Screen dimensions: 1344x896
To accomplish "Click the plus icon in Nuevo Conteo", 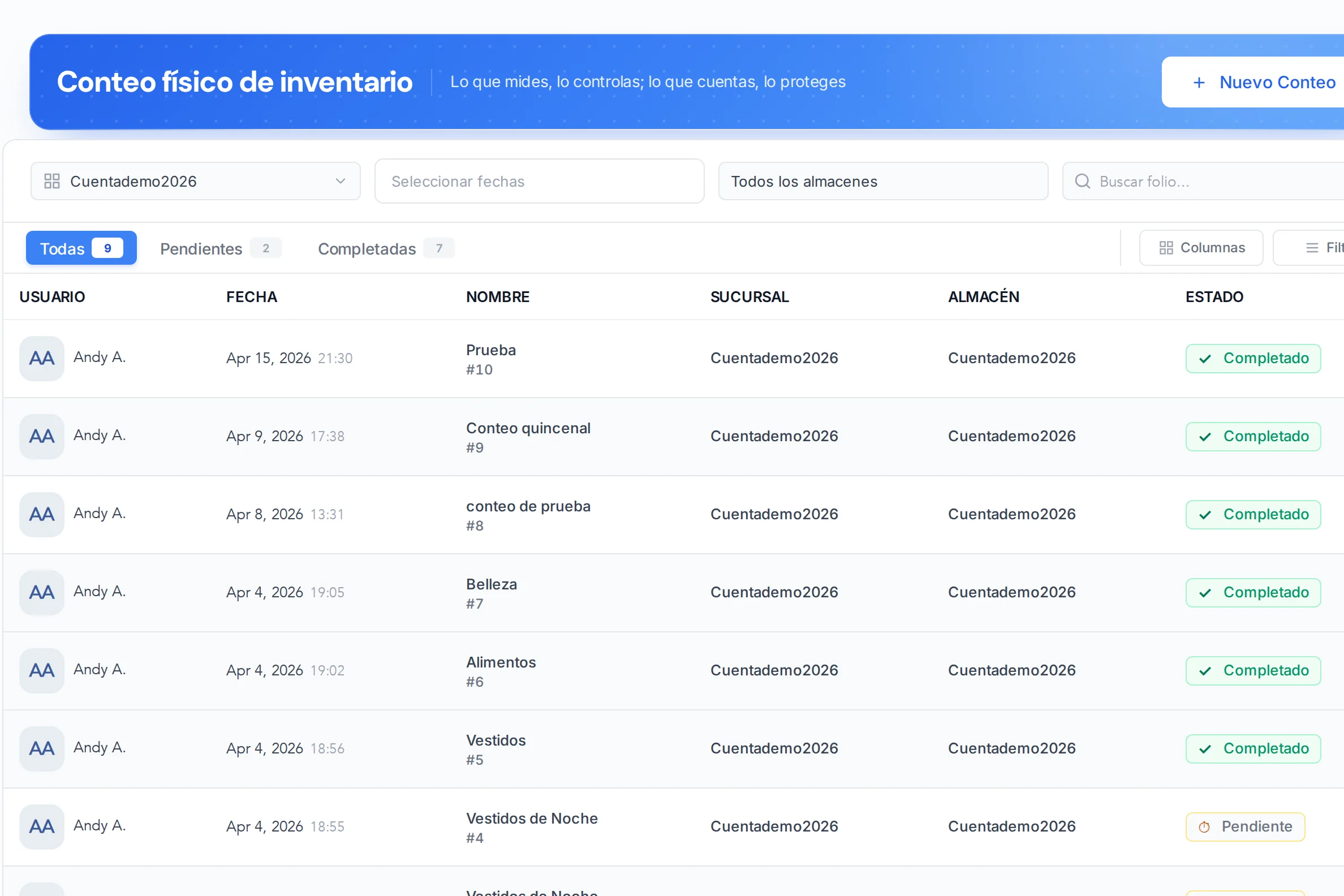I will click(1199, 83).
